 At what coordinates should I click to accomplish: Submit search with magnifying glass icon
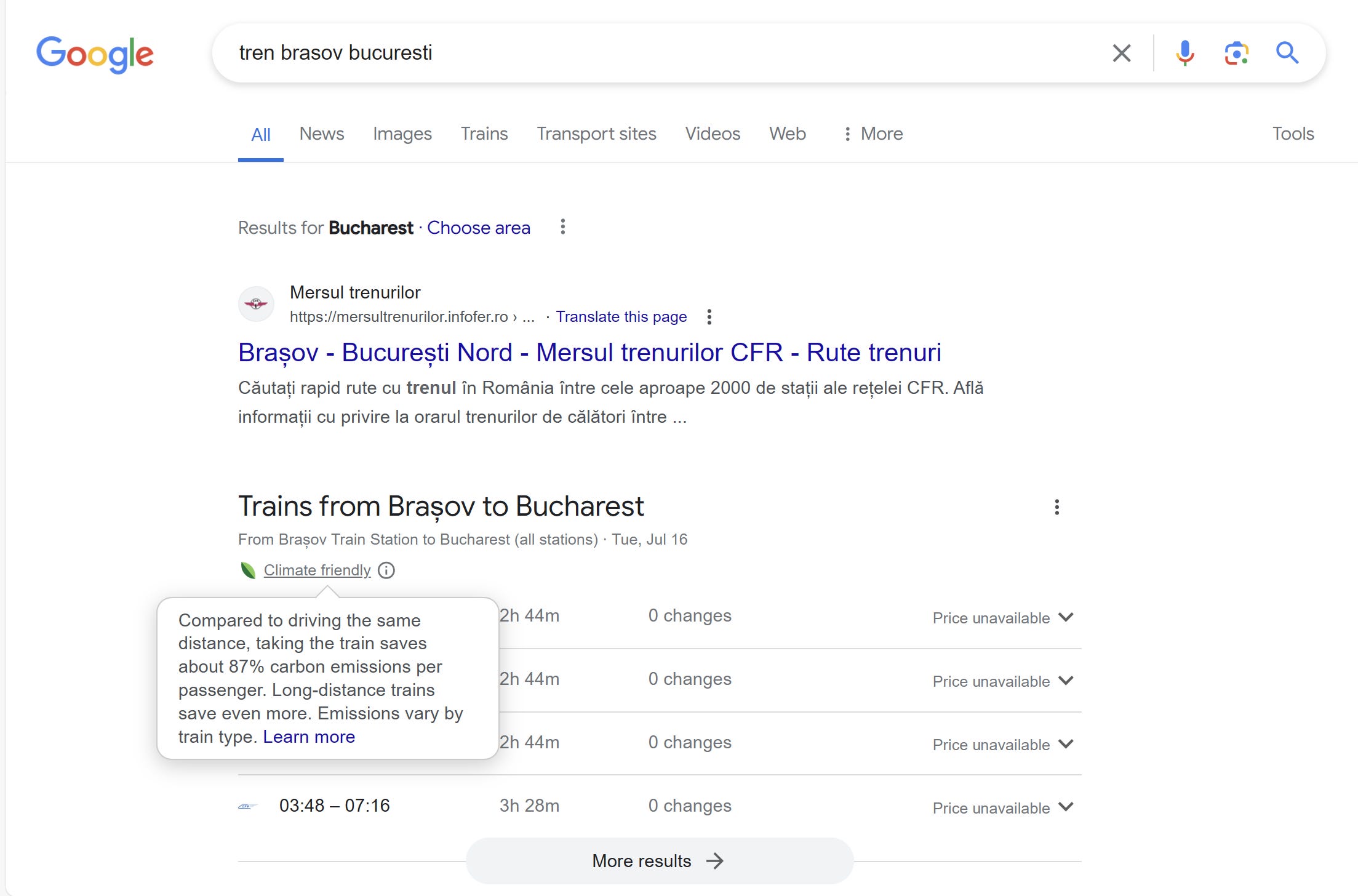1287,54
